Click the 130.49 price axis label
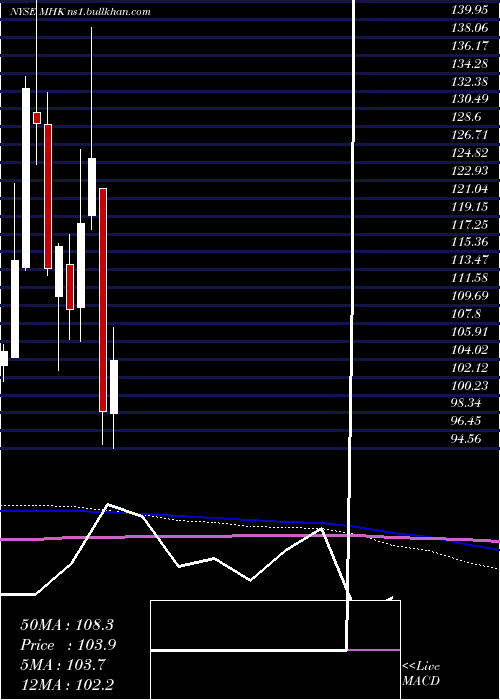Viewport: 500px width, 700px height. (470, 100)
